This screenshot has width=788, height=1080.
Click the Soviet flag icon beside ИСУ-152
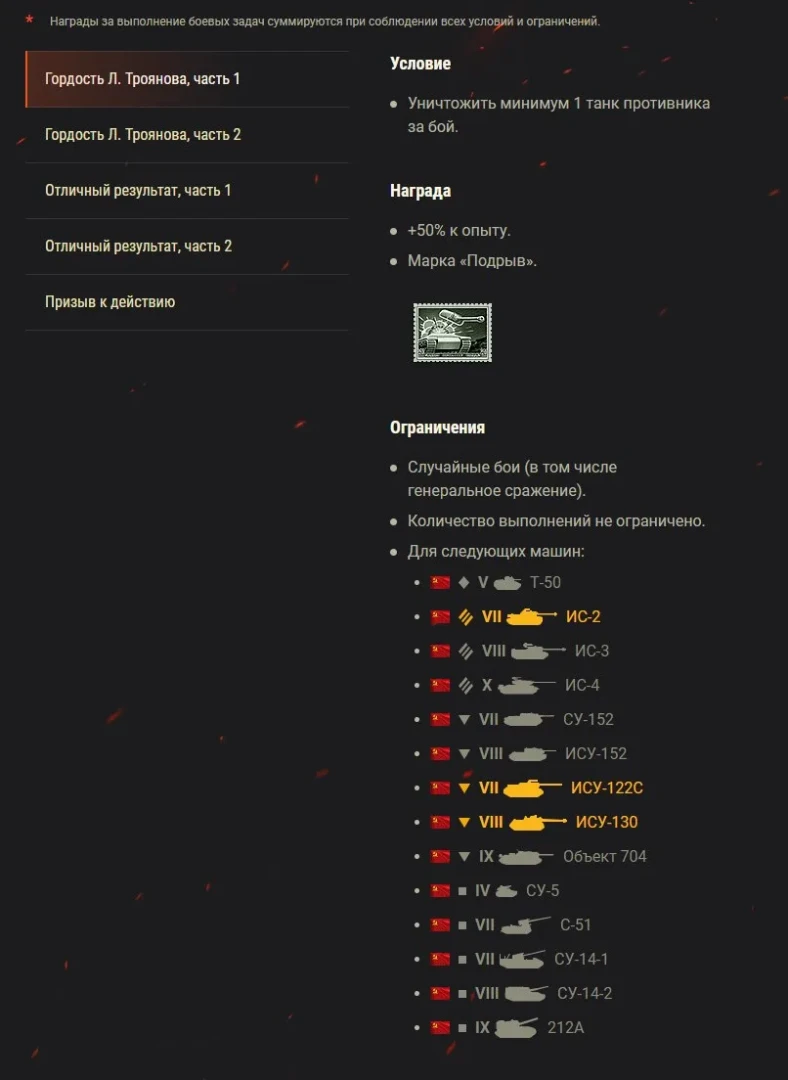coord(440,754)
